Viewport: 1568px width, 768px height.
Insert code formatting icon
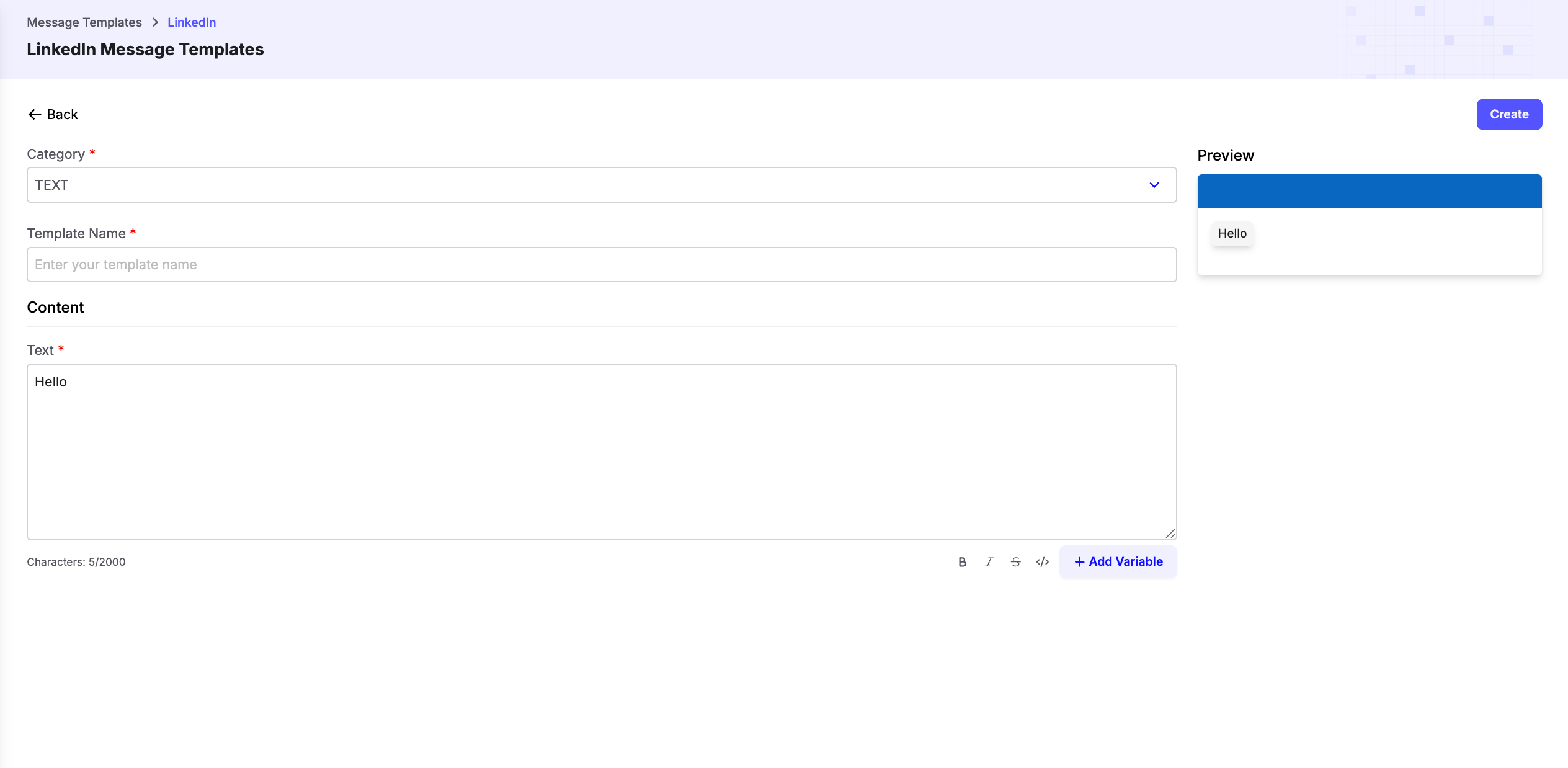[1042, 562]
